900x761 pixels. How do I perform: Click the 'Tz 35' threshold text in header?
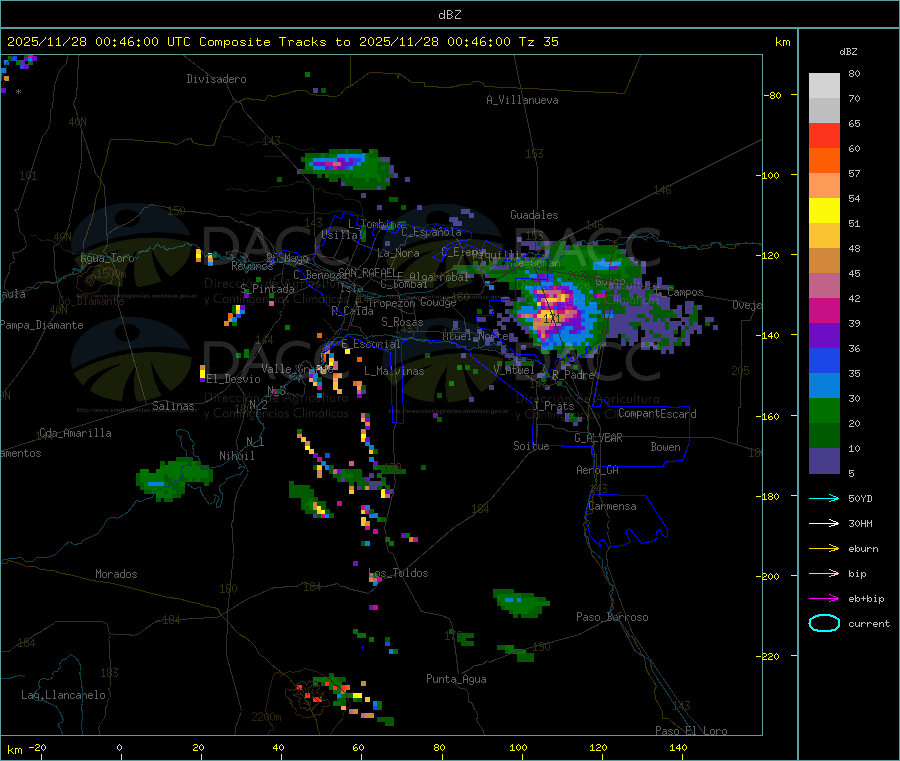point(538,42)
